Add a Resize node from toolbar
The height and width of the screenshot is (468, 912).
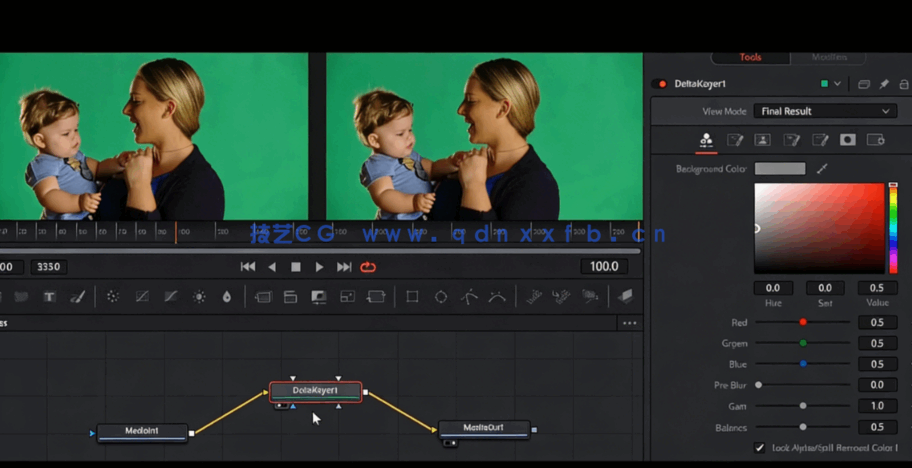(x=347, y=296)
